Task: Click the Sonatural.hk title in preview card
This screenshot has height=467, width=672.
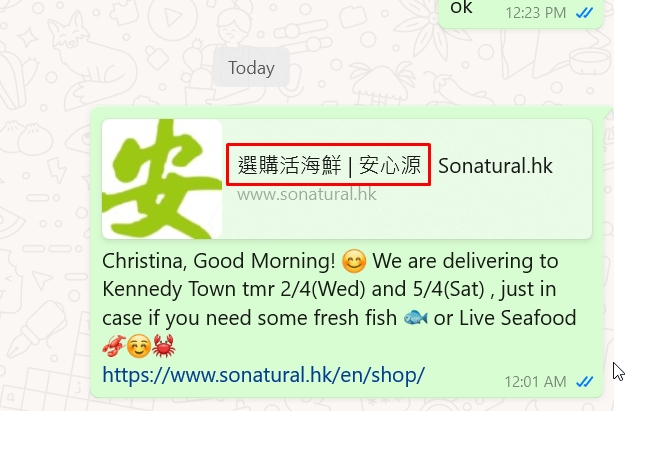Action: click(495, 166)
